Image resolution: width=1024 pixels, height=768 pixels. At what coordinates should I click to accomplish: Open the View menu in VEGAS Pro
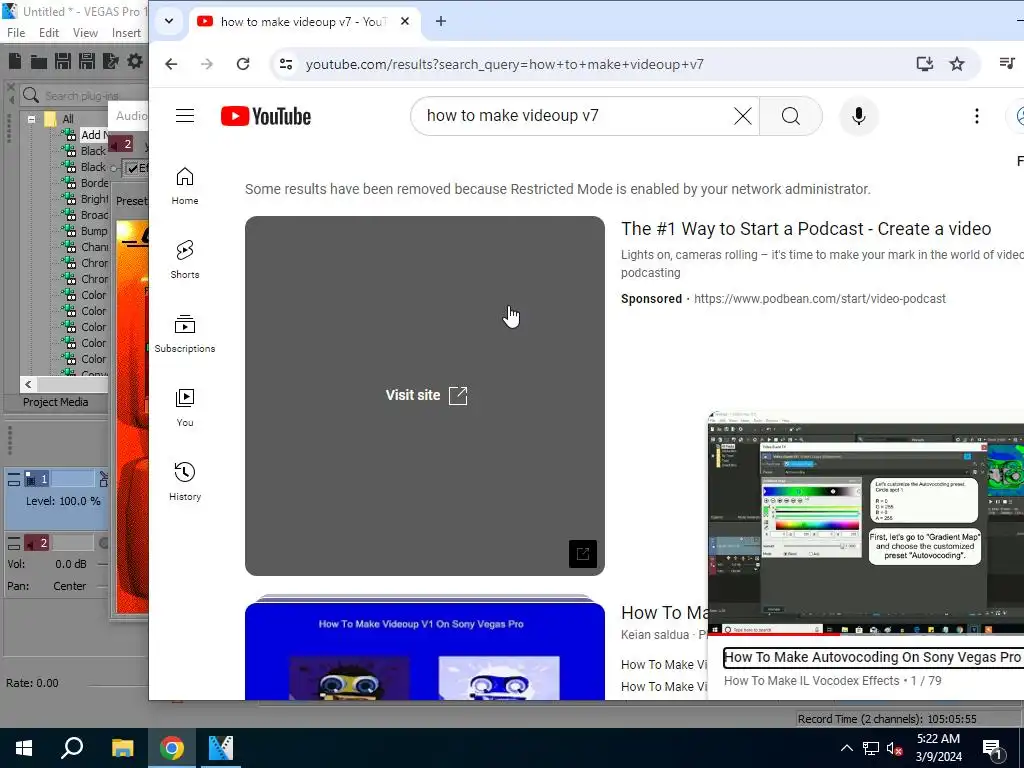coord(85,33)
